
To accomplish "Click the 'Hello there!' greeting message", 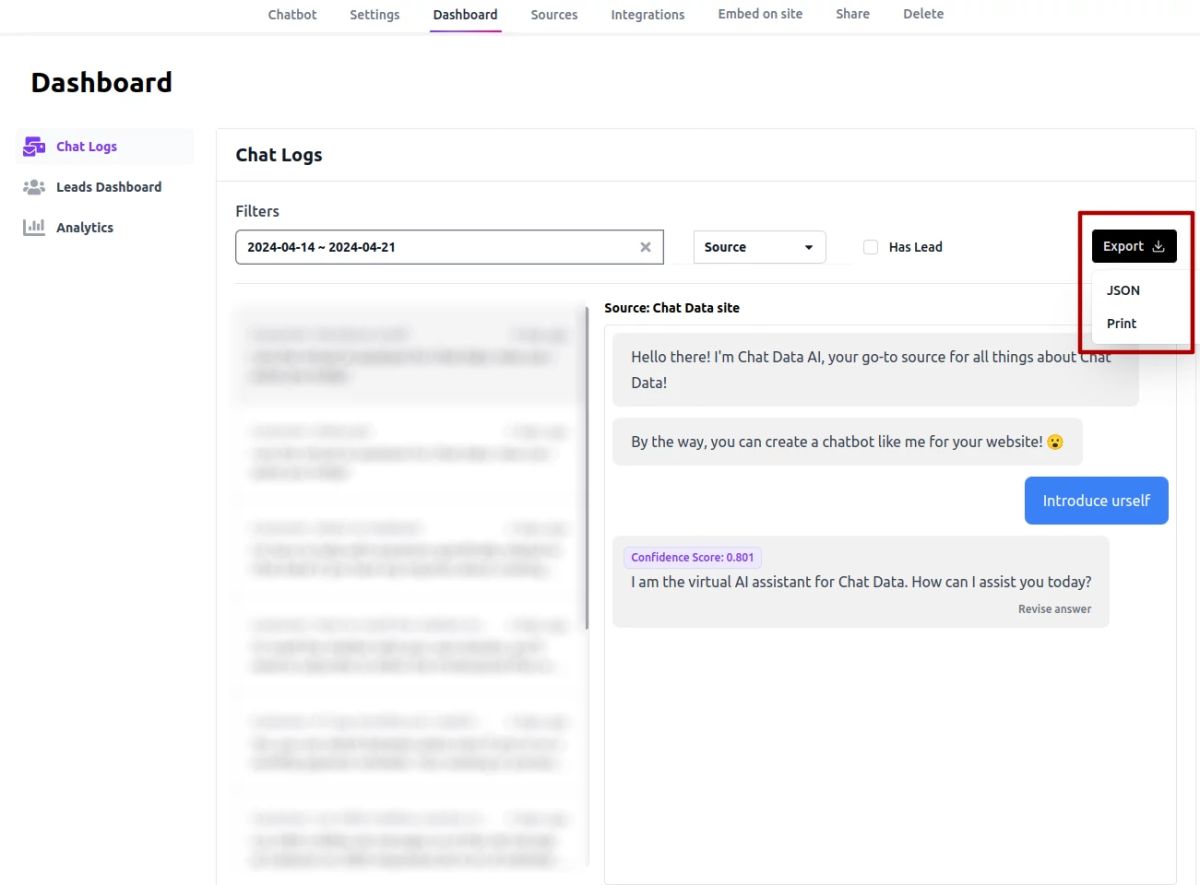I will click(875, 370).
